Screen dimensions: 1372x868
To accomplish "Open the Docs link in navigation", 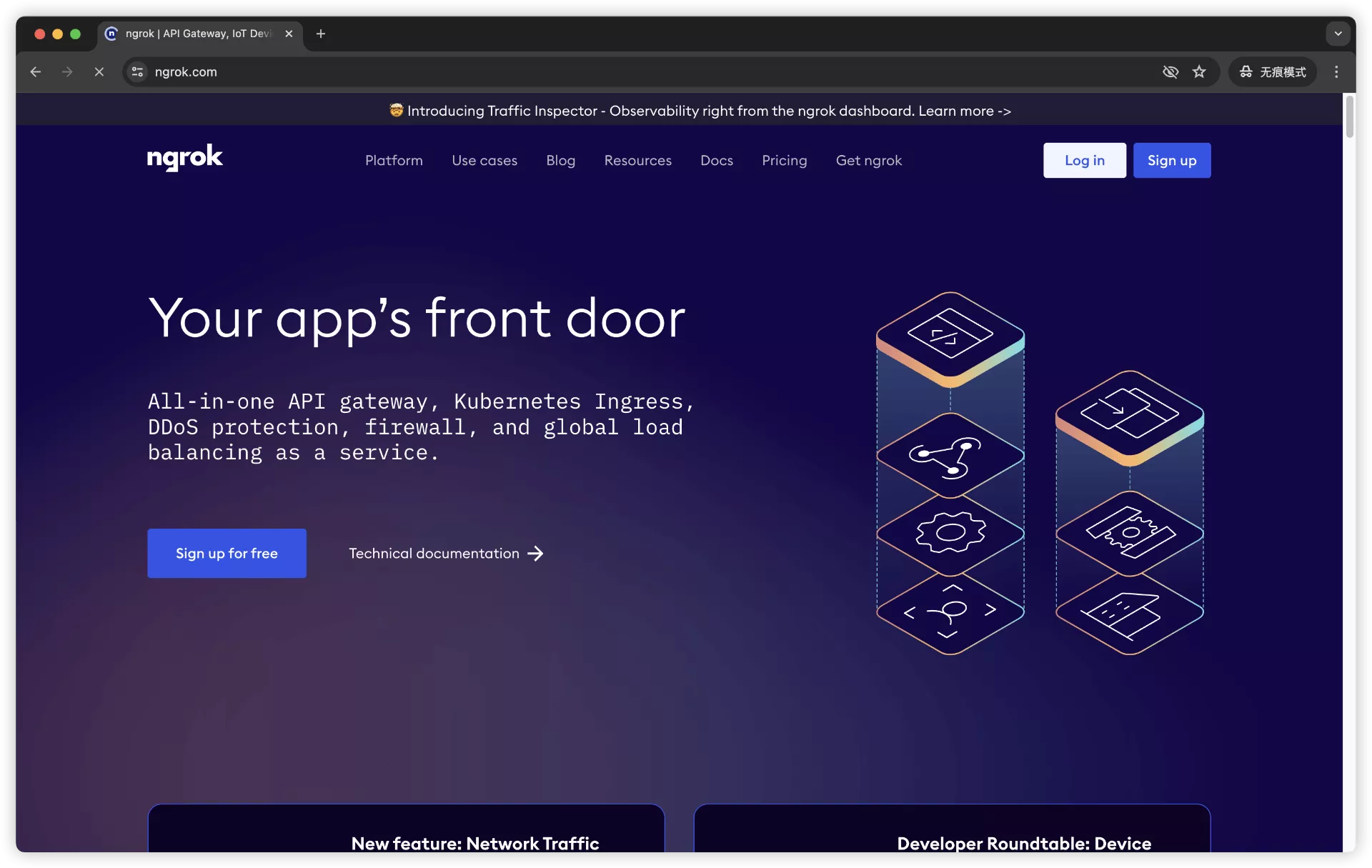I will pos(717,161).
